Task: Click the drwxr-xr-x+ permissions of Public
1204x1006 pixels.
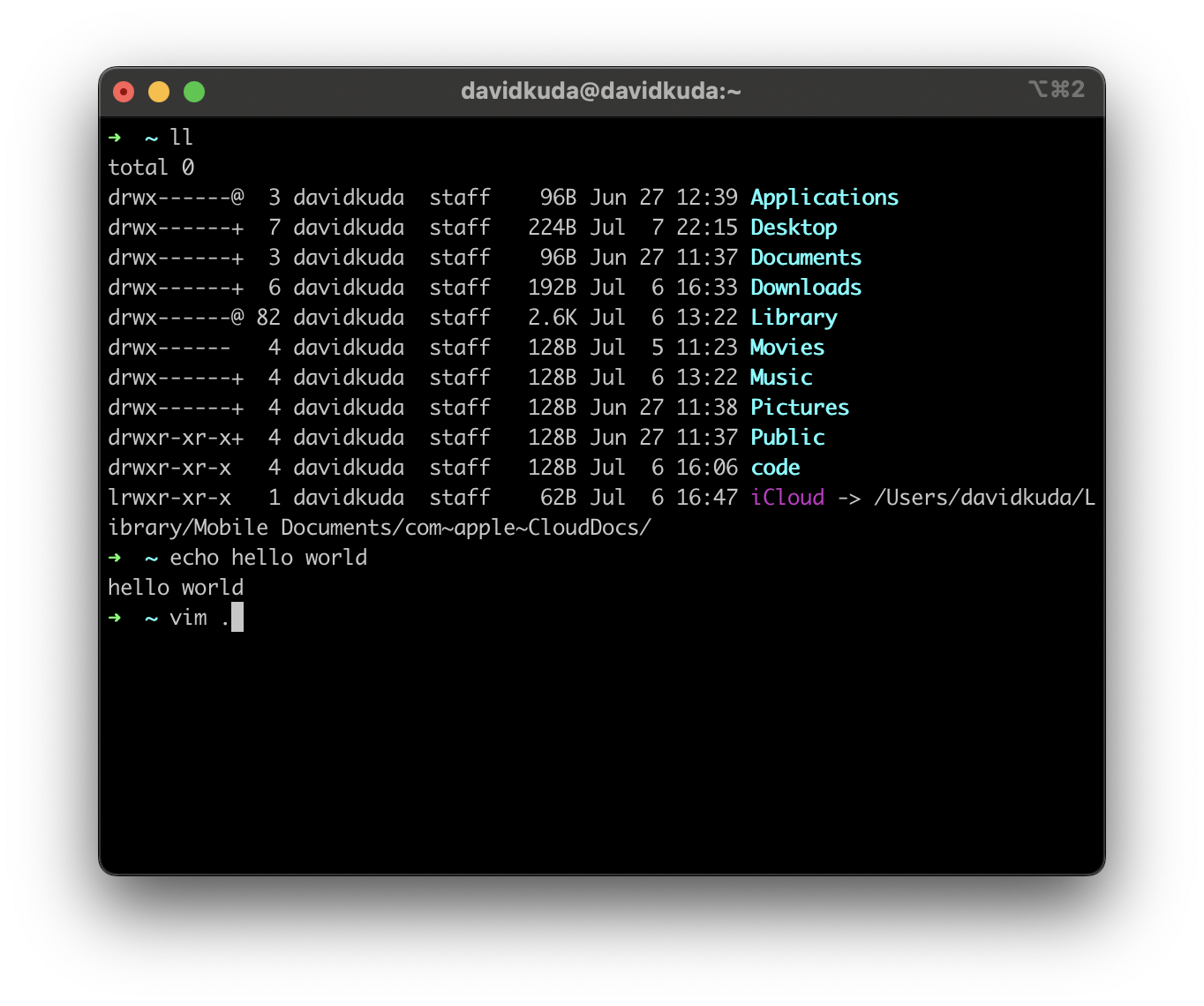Action: pyautogui.click(x=176, y=438)
